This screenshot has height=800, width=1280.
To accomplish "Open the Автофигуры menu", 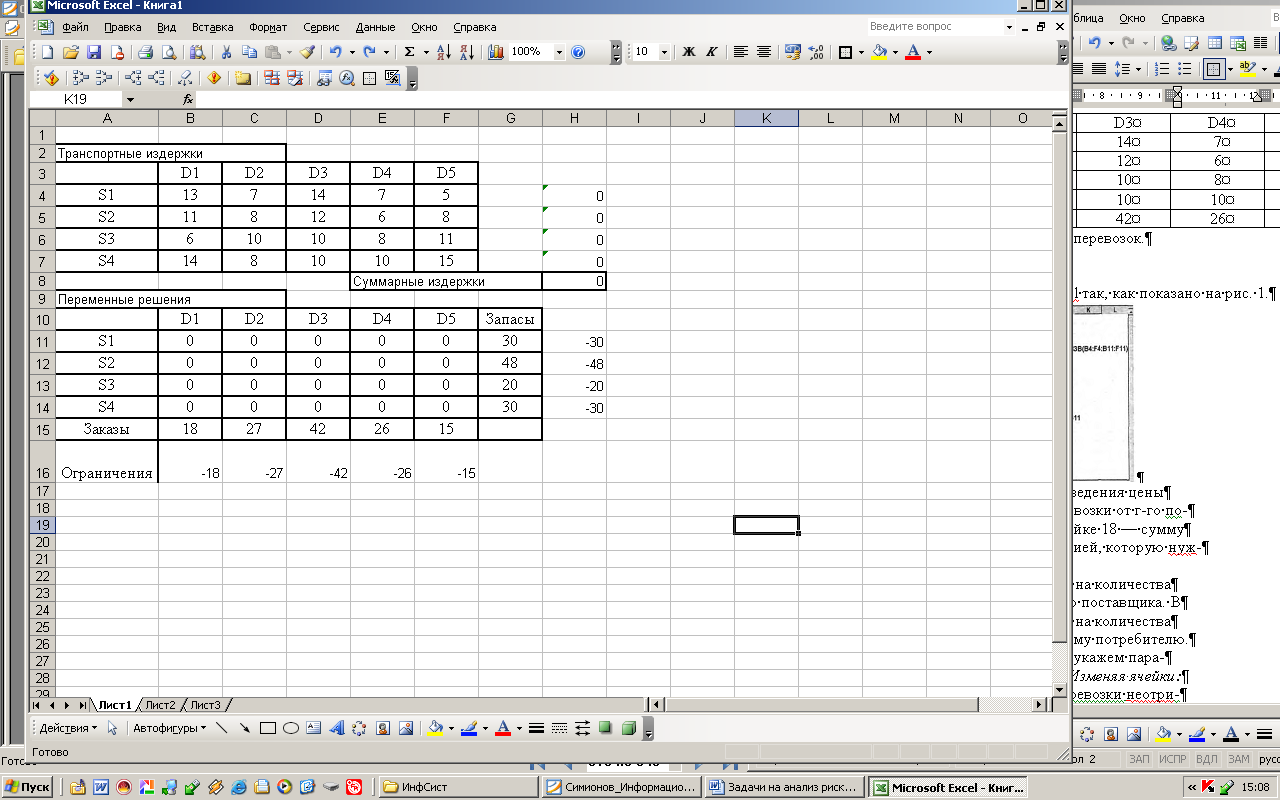I will coord(169,728).
